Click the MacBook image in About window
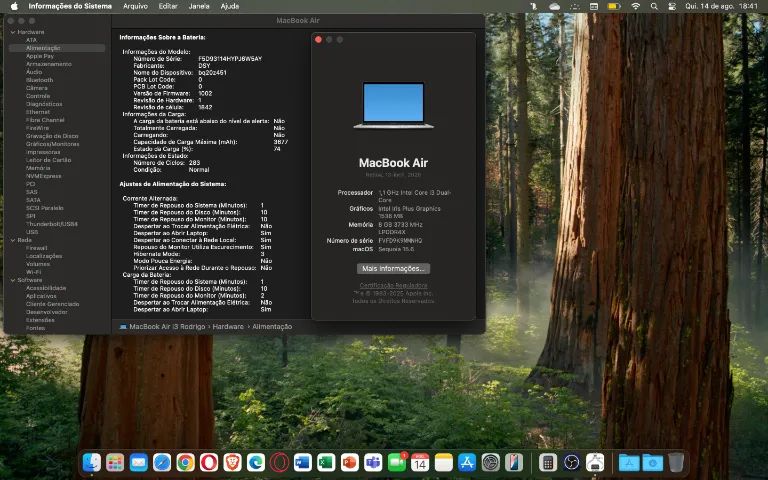This screenshot has width=768, height=480. [393, 105]
